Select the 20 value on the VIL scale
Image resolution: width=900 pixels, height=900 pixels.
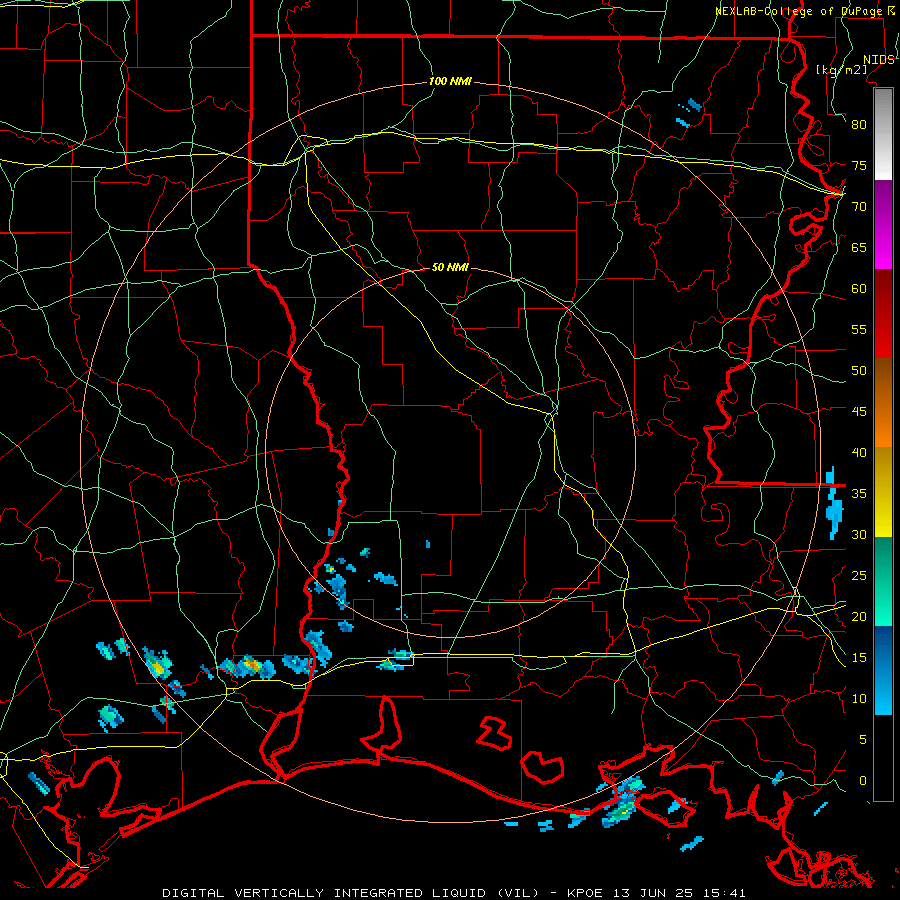(x=859, y=617)
